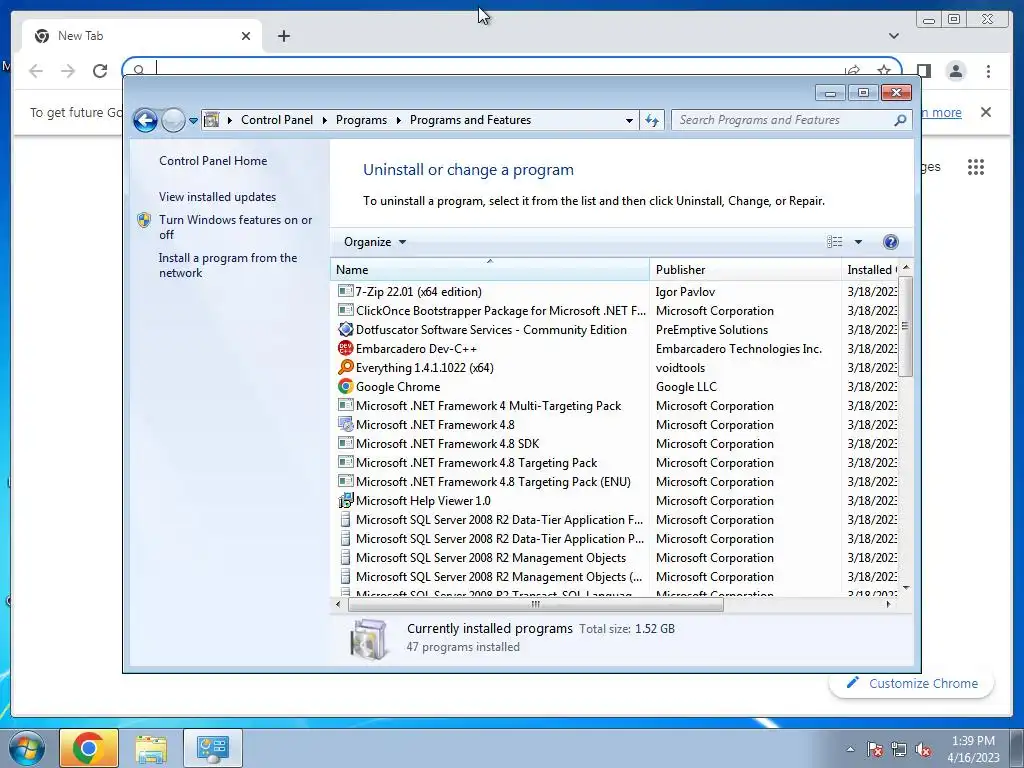
Task: Click magnifier icon in Control Panel search box
Action: (x=900, y=120)
